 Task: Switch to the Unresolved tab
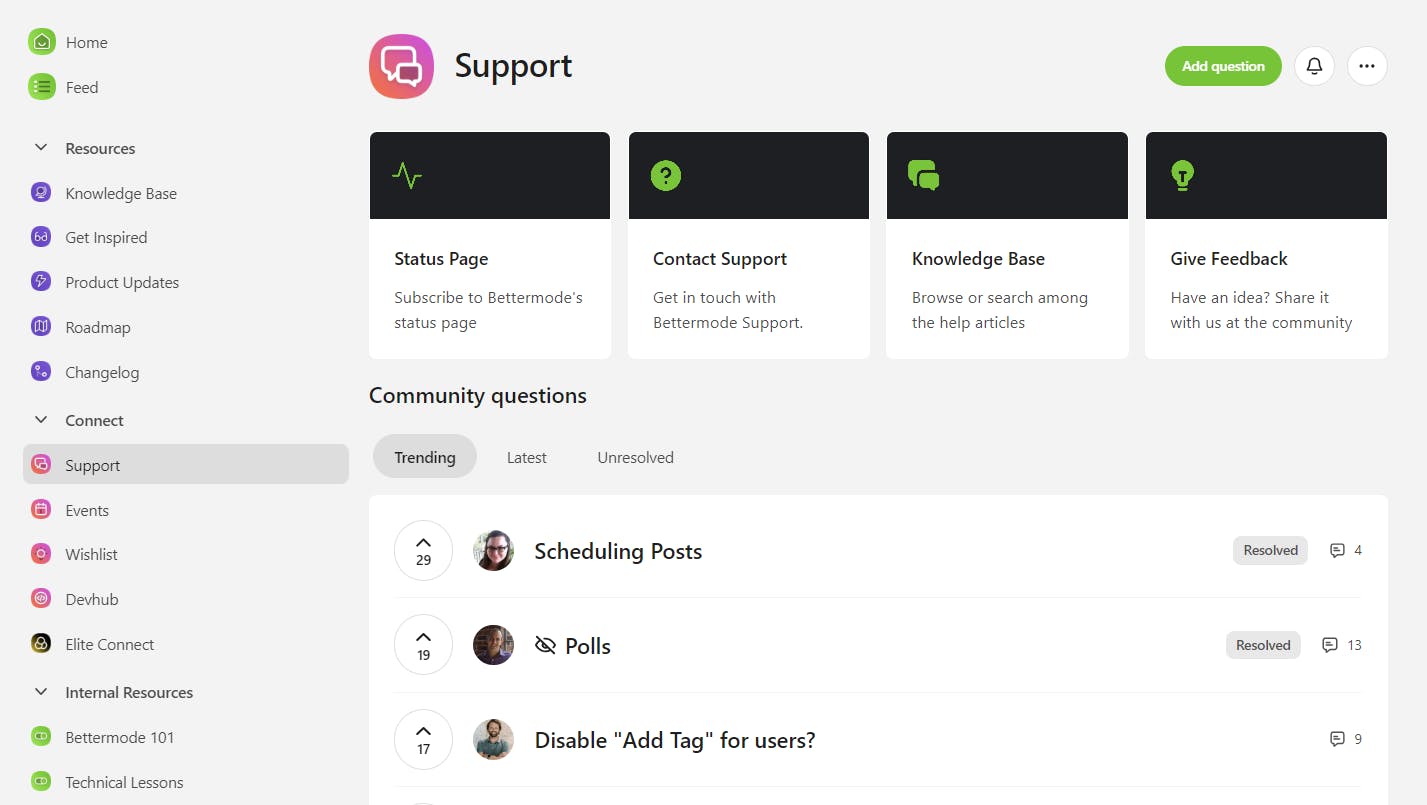(635, 457)
